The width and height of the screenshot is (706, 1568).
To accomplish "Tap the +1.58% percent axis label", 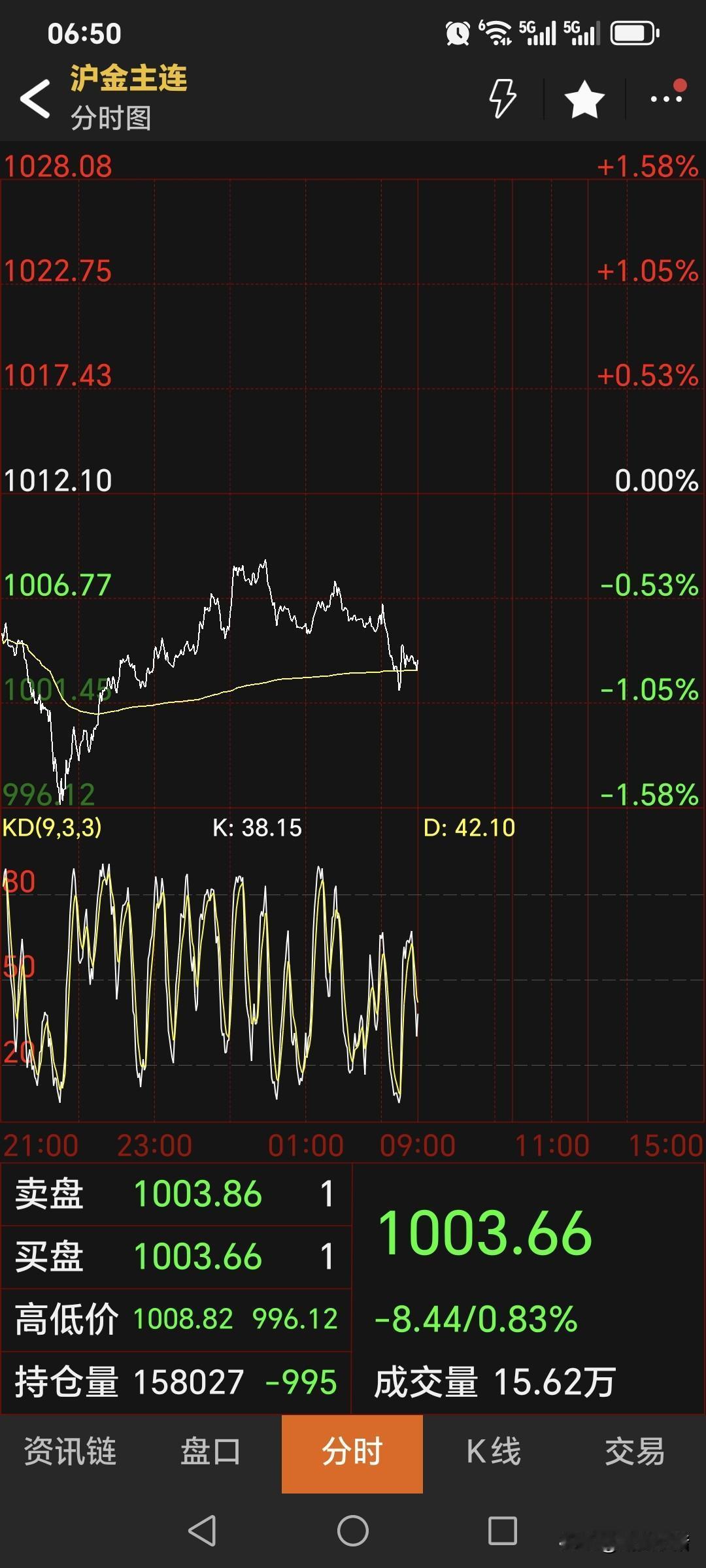I will [647, 167].
